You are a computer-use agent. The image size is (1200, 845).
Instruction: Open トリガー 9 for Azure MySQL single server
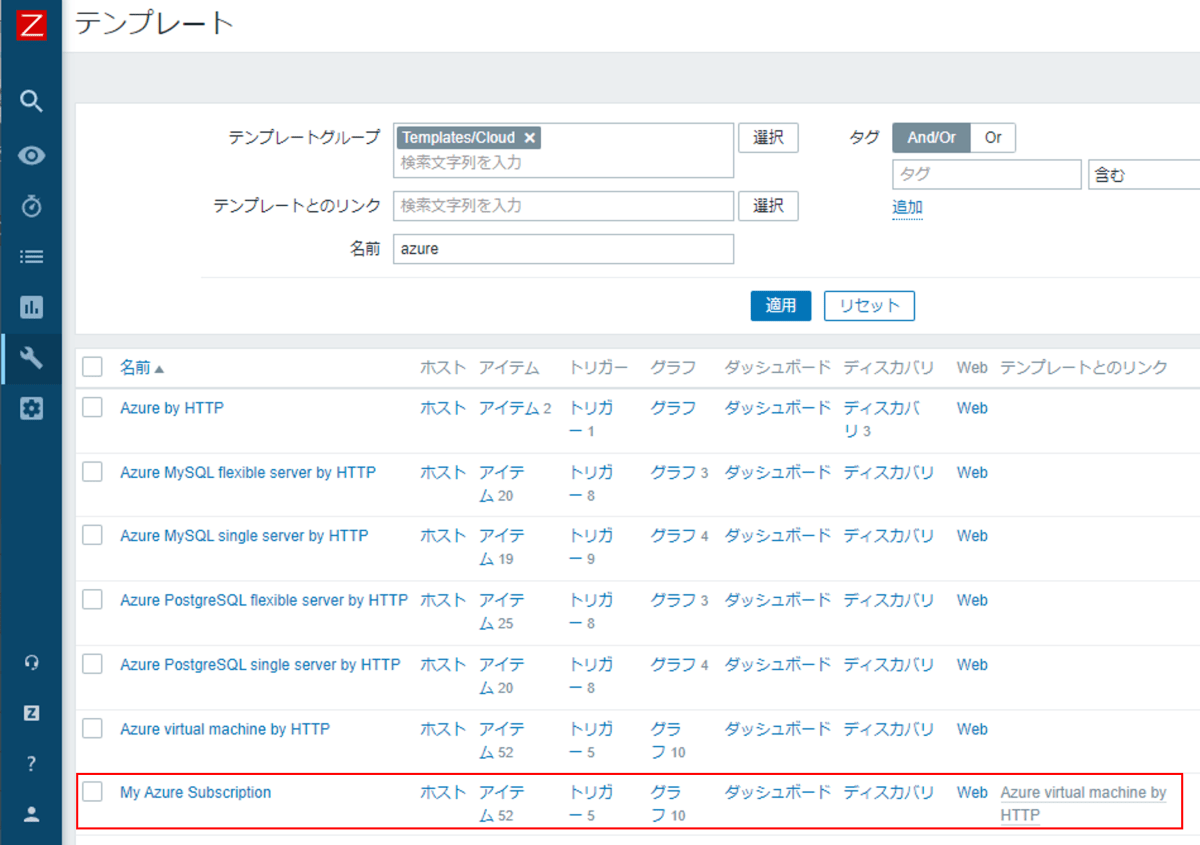click(591, 546)
